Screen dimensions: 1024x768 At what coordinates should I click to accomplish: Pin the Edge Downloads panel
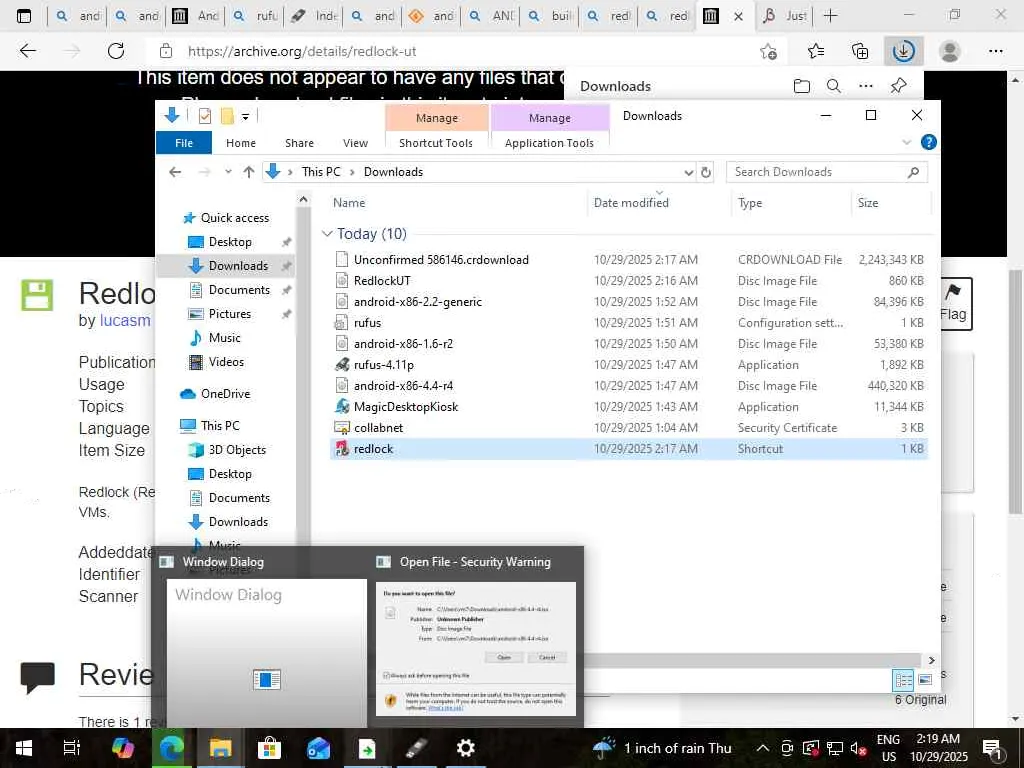[x=899, y=86]
